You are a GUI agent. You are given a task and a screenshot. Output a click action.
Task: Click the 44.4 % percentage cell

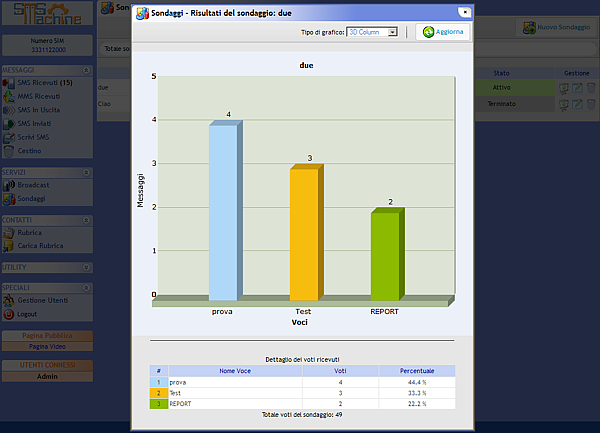click(x=417, y=382)
